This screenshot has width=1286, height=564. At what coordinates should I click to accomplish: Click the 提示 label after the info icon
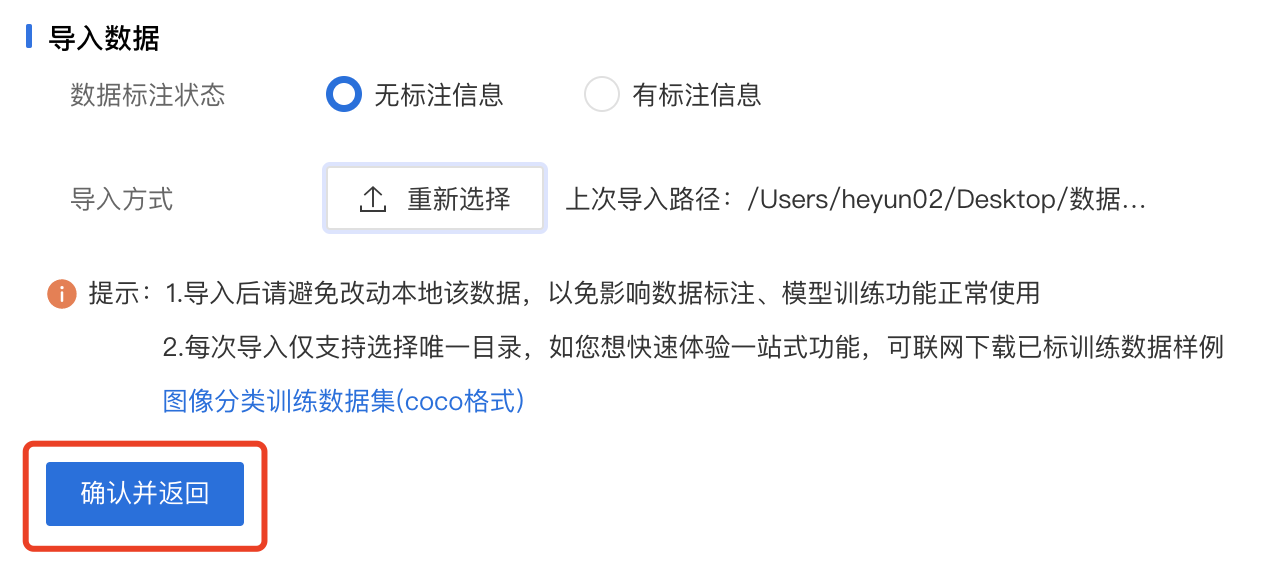[x=121, y=294]
